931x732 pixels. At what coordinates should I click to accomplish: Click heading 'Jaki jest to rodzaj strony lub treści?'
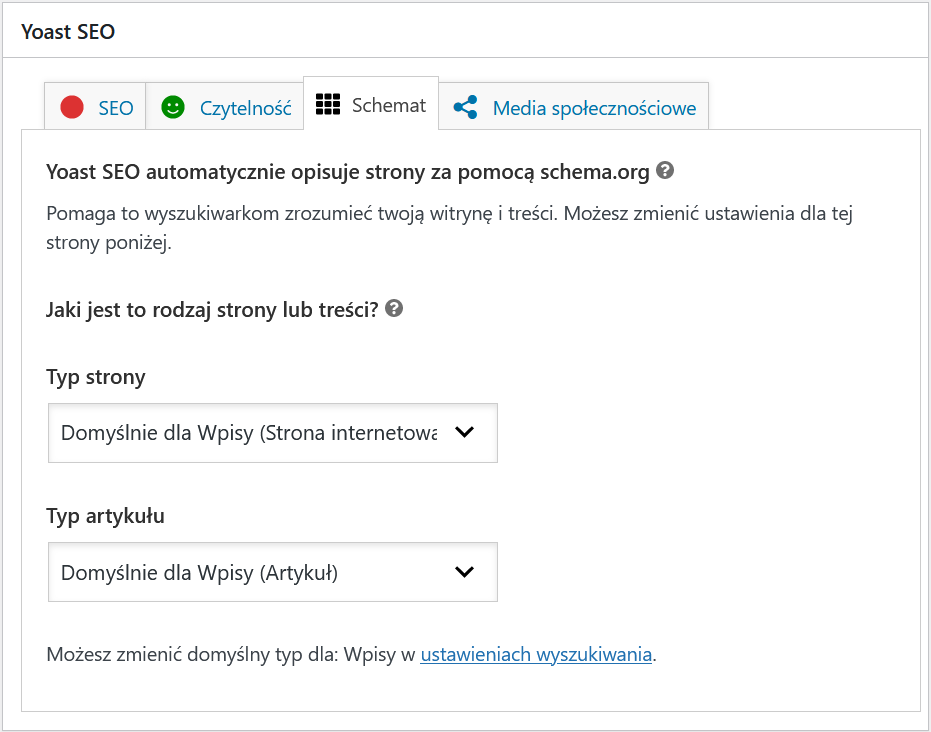click(x=212, y=310)
